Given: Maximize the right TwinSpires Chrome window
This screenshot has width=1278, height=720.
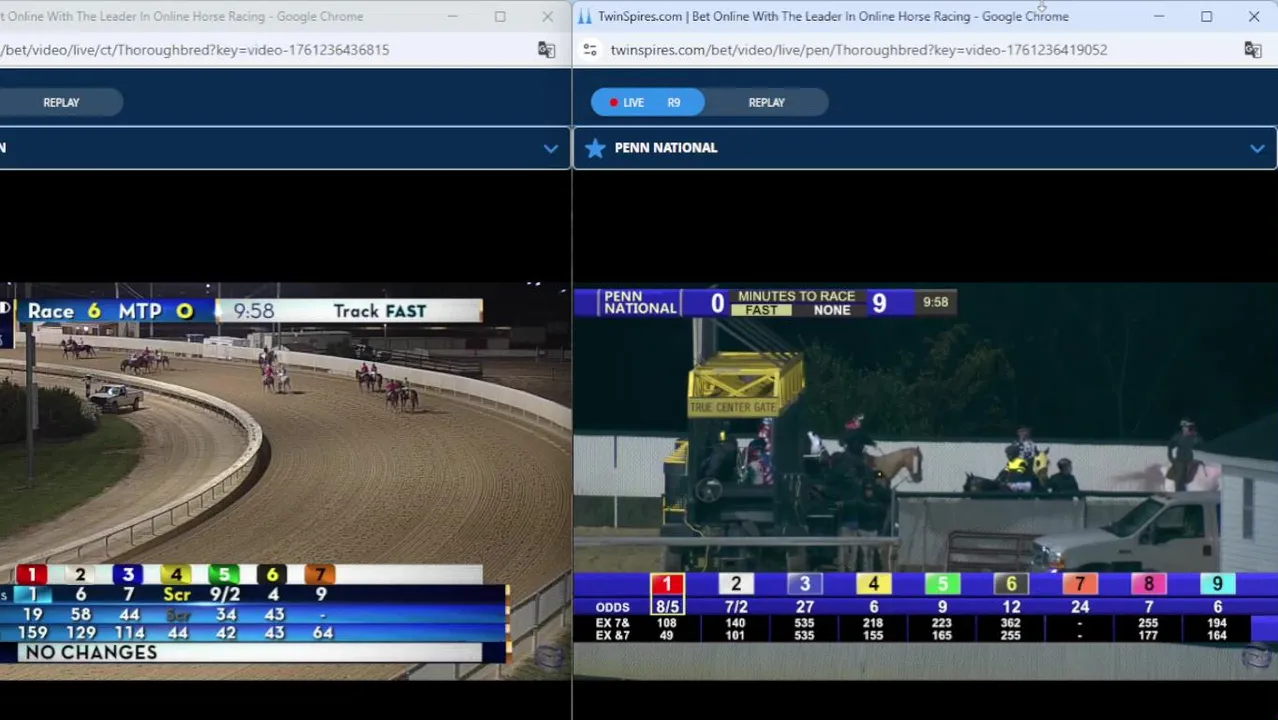Looking at the screenshot, I should [1206, 16].
